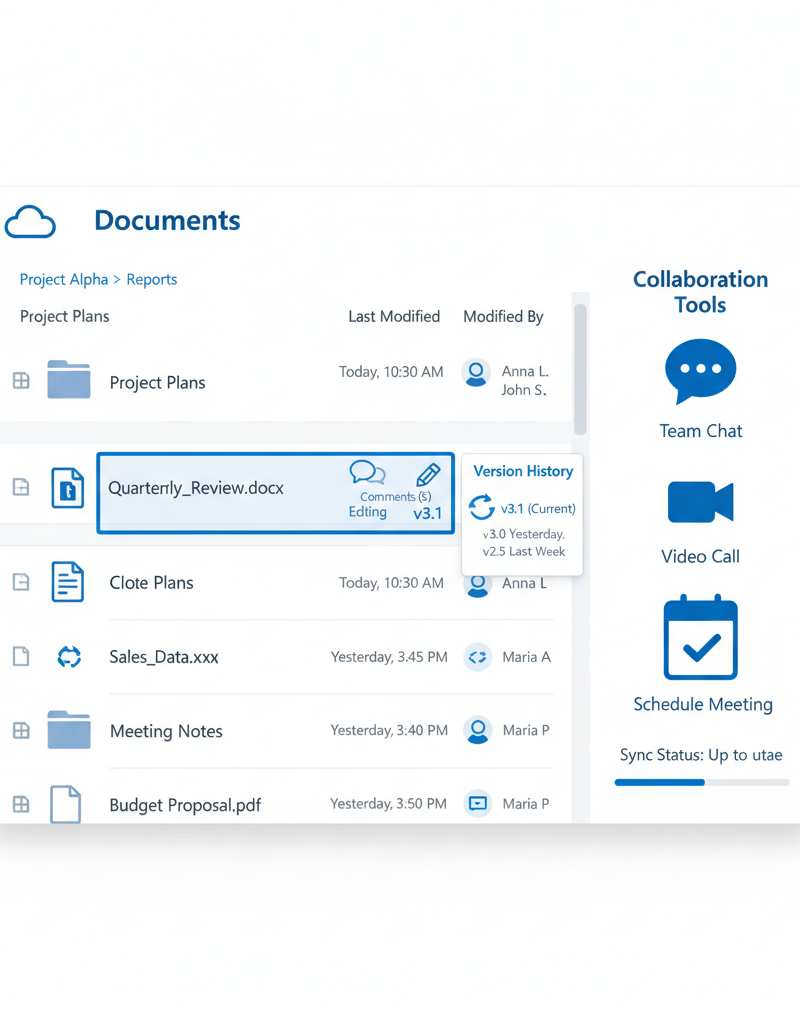Image resolution: width=800 pixels, height=1024 pixels.
Task: Toggle the box left of Quarterly_Review.docx
Action: (x=22, y=487)
